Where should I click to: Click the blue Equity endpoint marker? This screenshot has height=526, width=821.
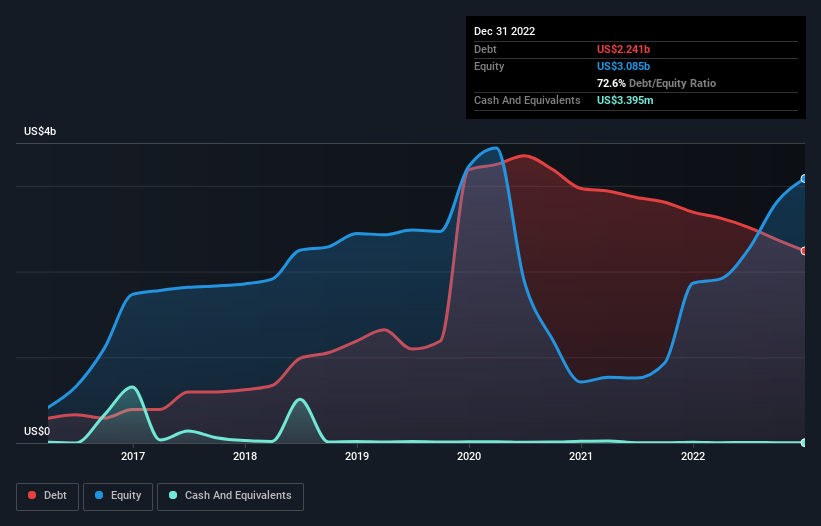click(x=804, y=179)
